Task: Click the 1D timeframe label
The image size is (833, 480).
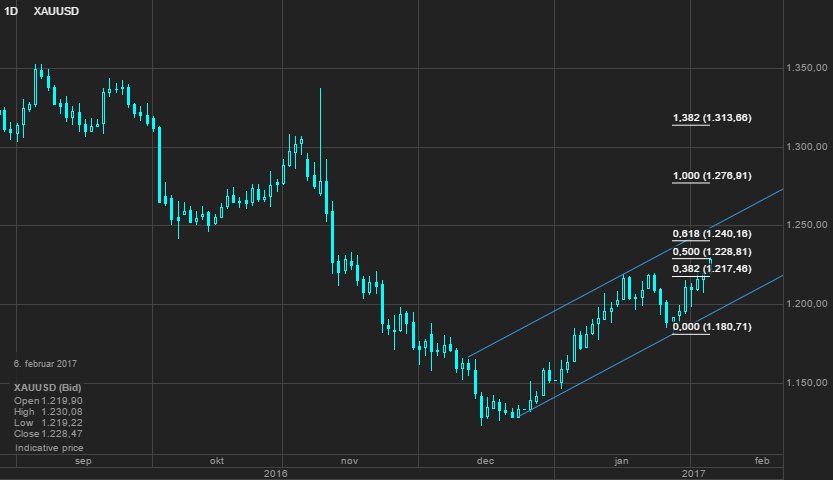Action: coord(11,11)
